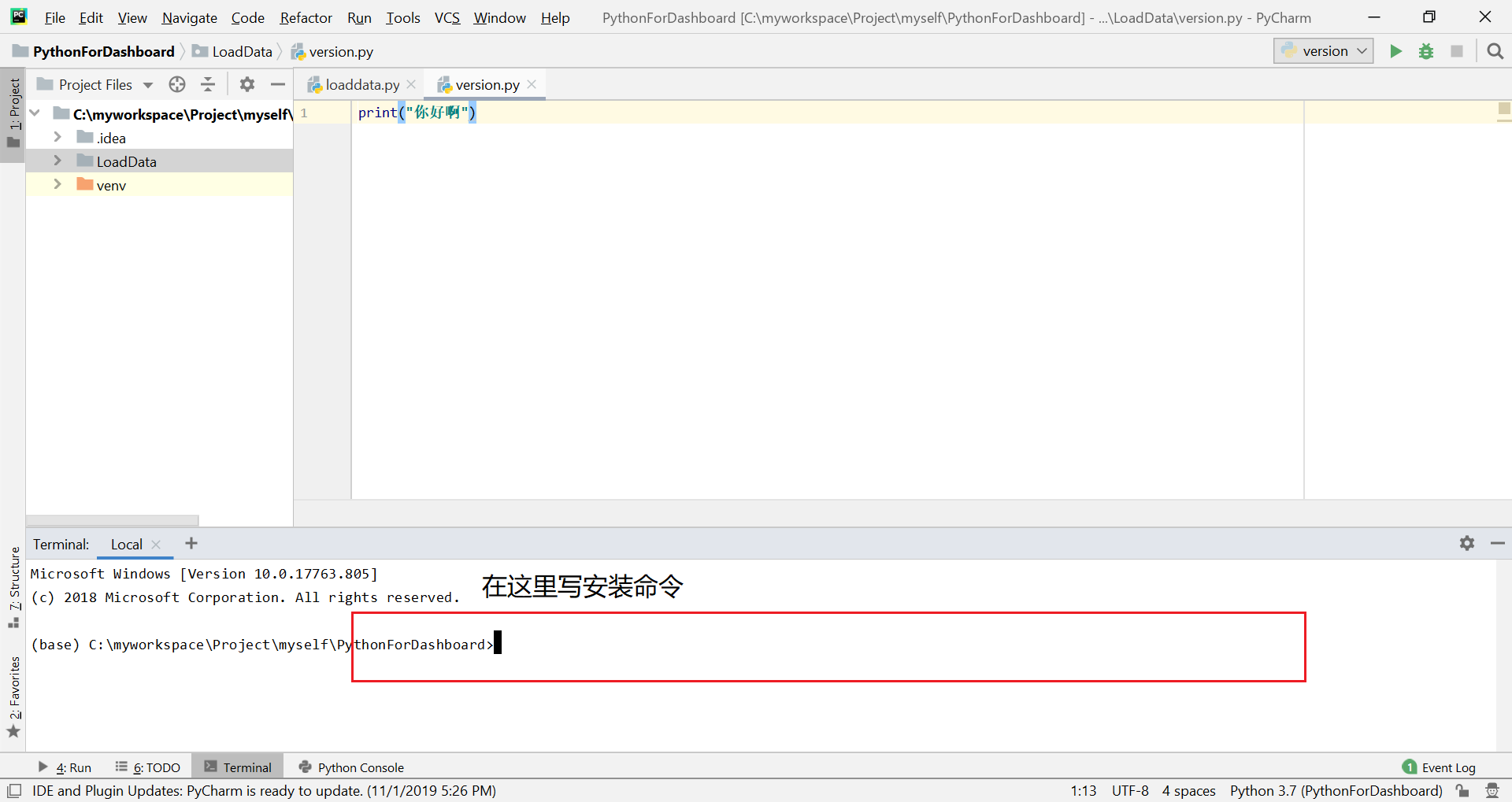The height and width of the screenshot is (802, 1512).
Task: Switch to loaddata.py editor tab
Action: coord(362,84)
